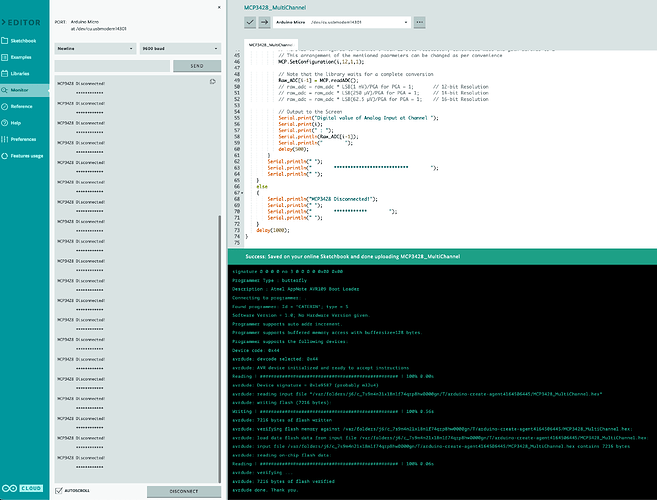Viewport: 657px width, 500px height.
Task: Click the MCP.SetConfiguration code on line 46
Action: click(x=321, y=62)
